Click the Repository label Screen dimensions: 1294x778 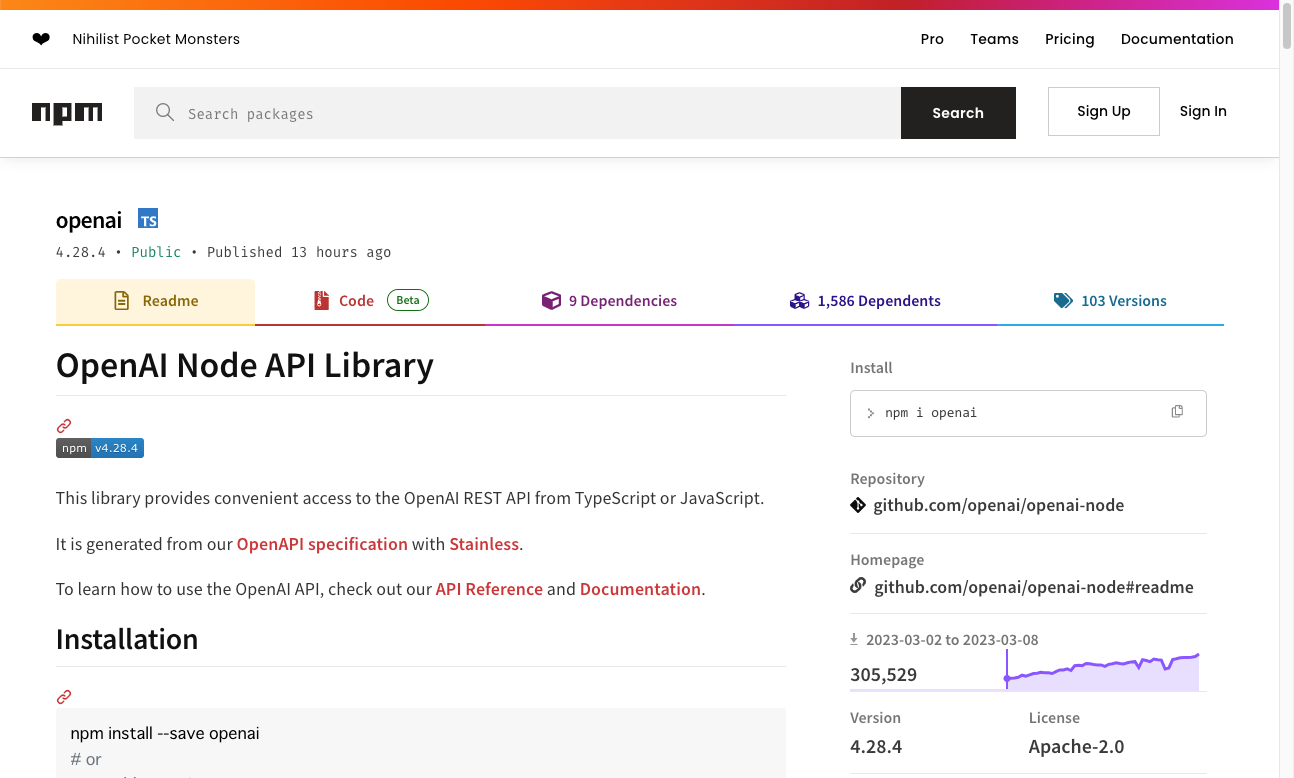(x=887, y=479)
